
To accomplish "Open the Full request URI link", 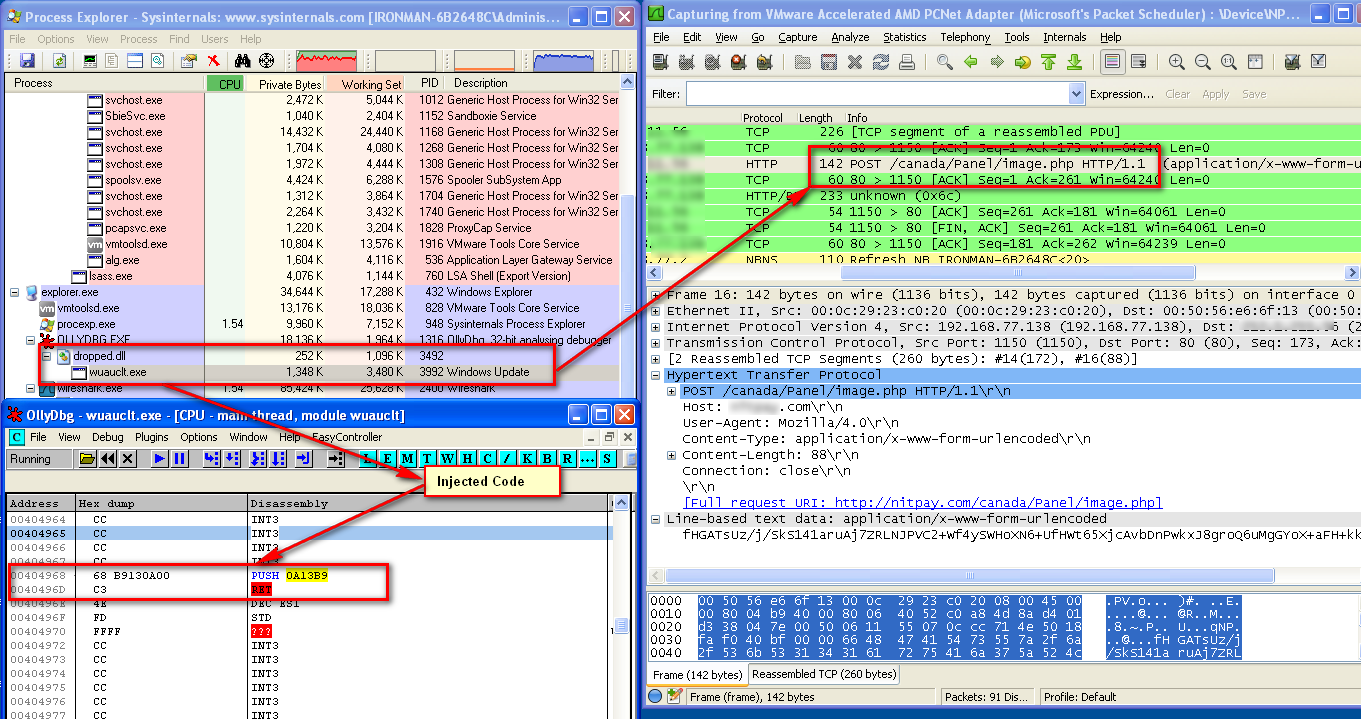I will [x=922, y=503].
